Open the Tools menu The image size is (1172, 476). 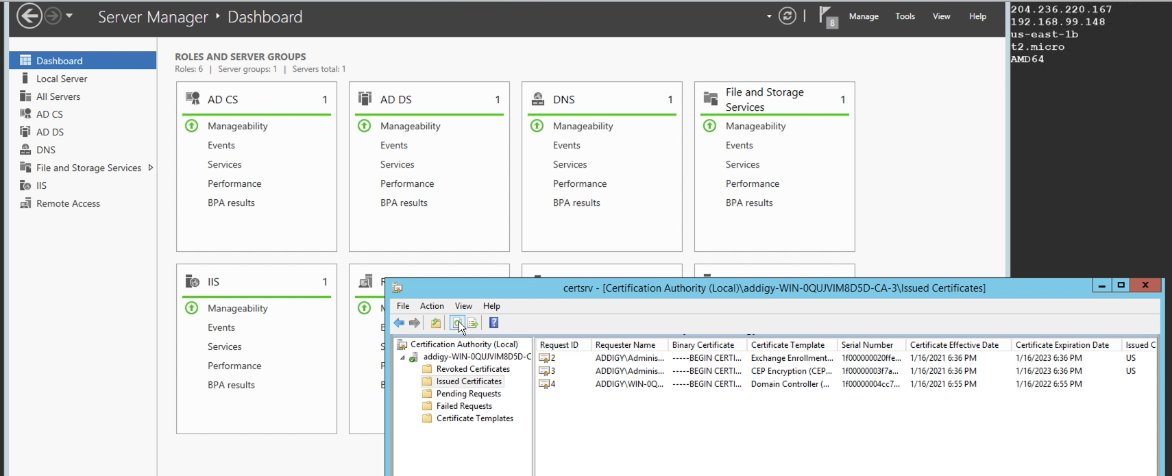[x=905, y=16]
